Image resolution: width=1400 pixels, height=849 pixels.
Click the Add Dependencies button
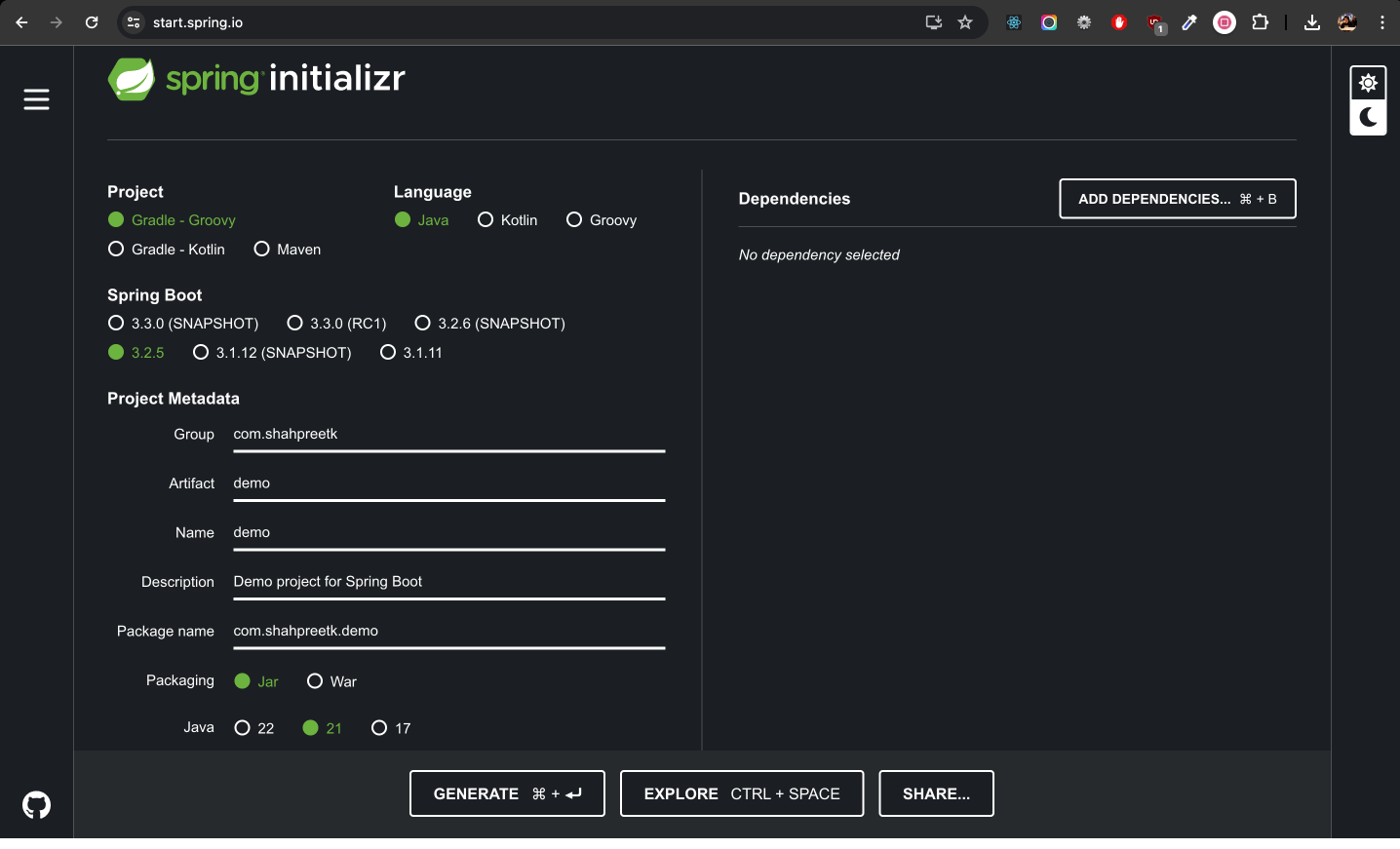pyautogui.click(x=1178, y=199)
